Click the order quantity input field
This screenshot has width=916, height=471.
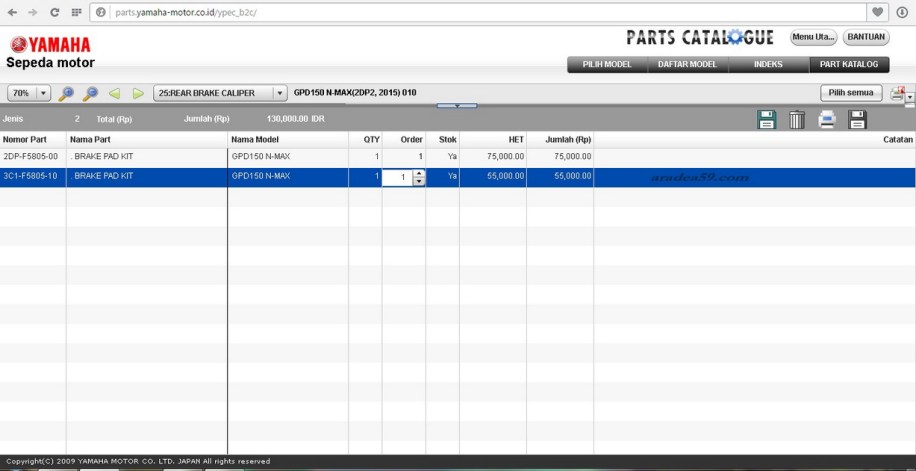tap(397, 177)
